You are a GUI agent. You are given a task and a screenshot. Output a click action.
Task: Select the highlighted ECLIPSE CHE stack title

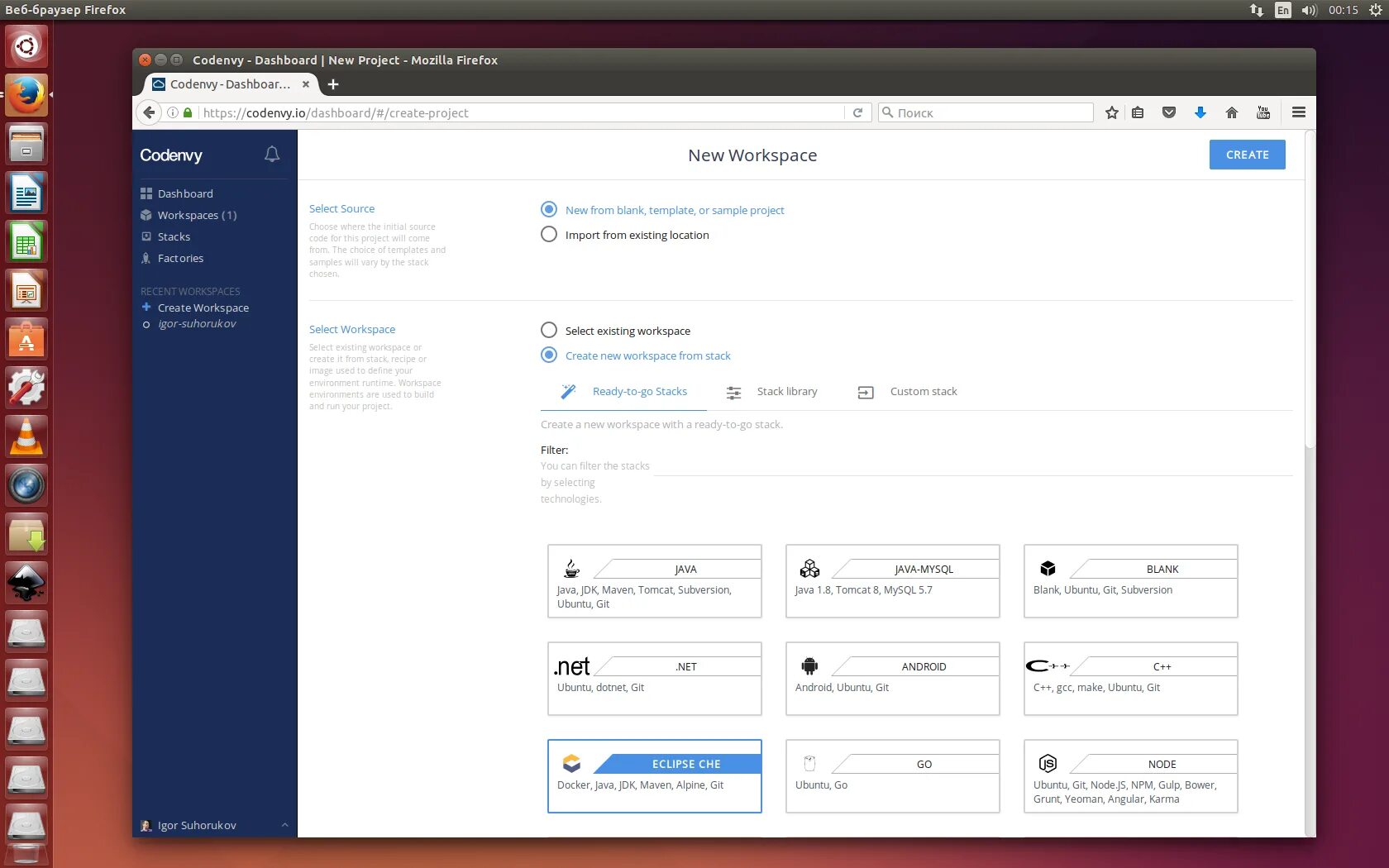(686, 765)
